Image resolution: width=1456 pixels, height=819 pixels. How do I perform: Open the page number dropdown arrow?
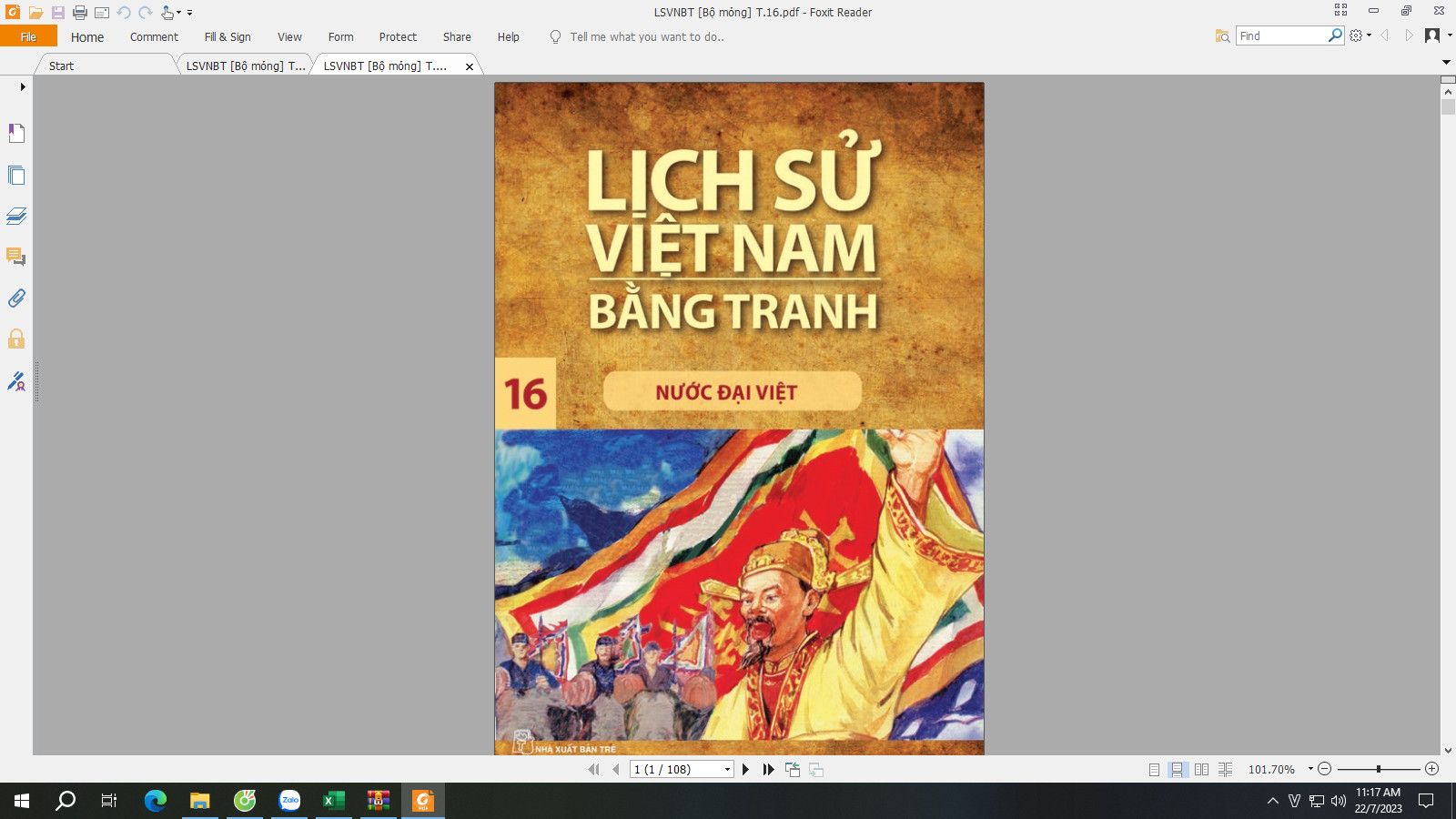tap(727, 770)
